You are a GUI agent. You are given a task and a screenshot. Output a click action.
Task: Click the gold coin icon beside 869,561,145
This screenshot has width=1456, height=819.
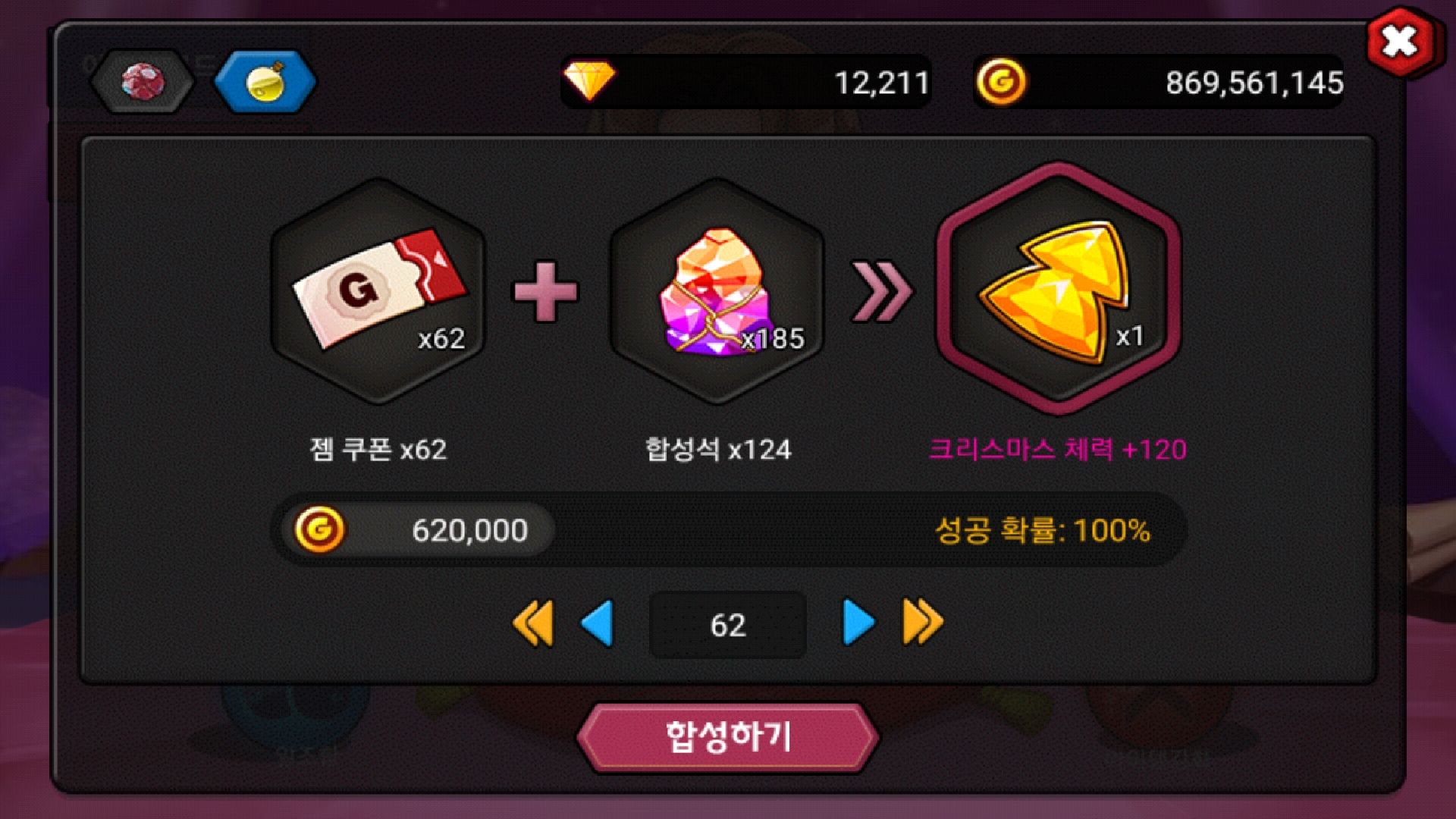[x=1000, y=82]
